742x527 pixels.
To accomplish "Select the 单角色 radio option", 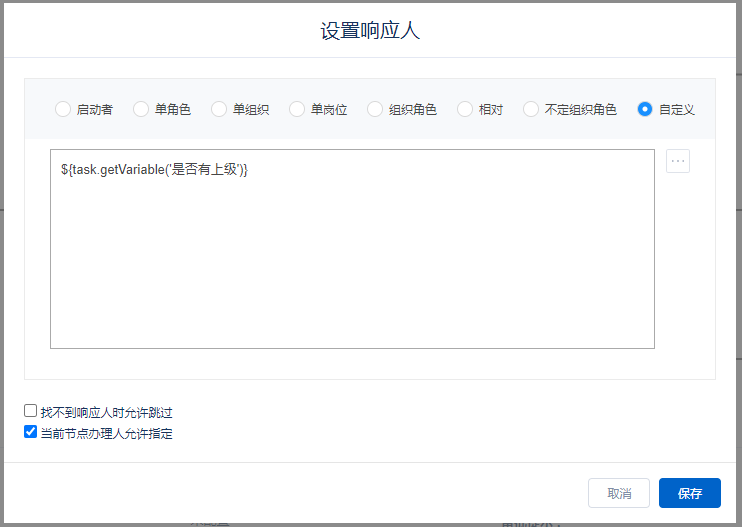I will (141, 109).
